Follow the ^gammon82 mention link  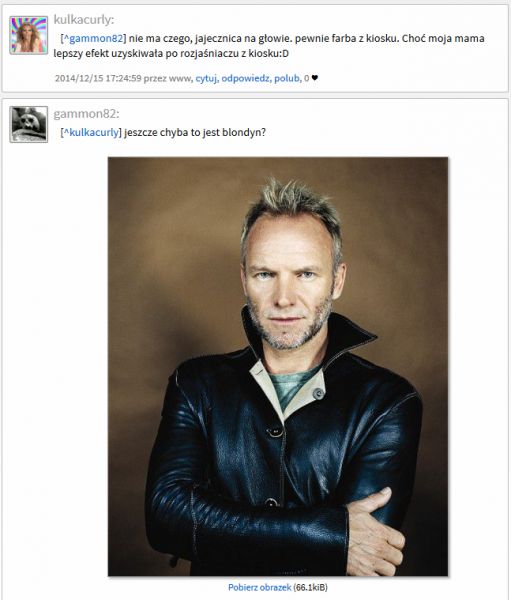93,38
